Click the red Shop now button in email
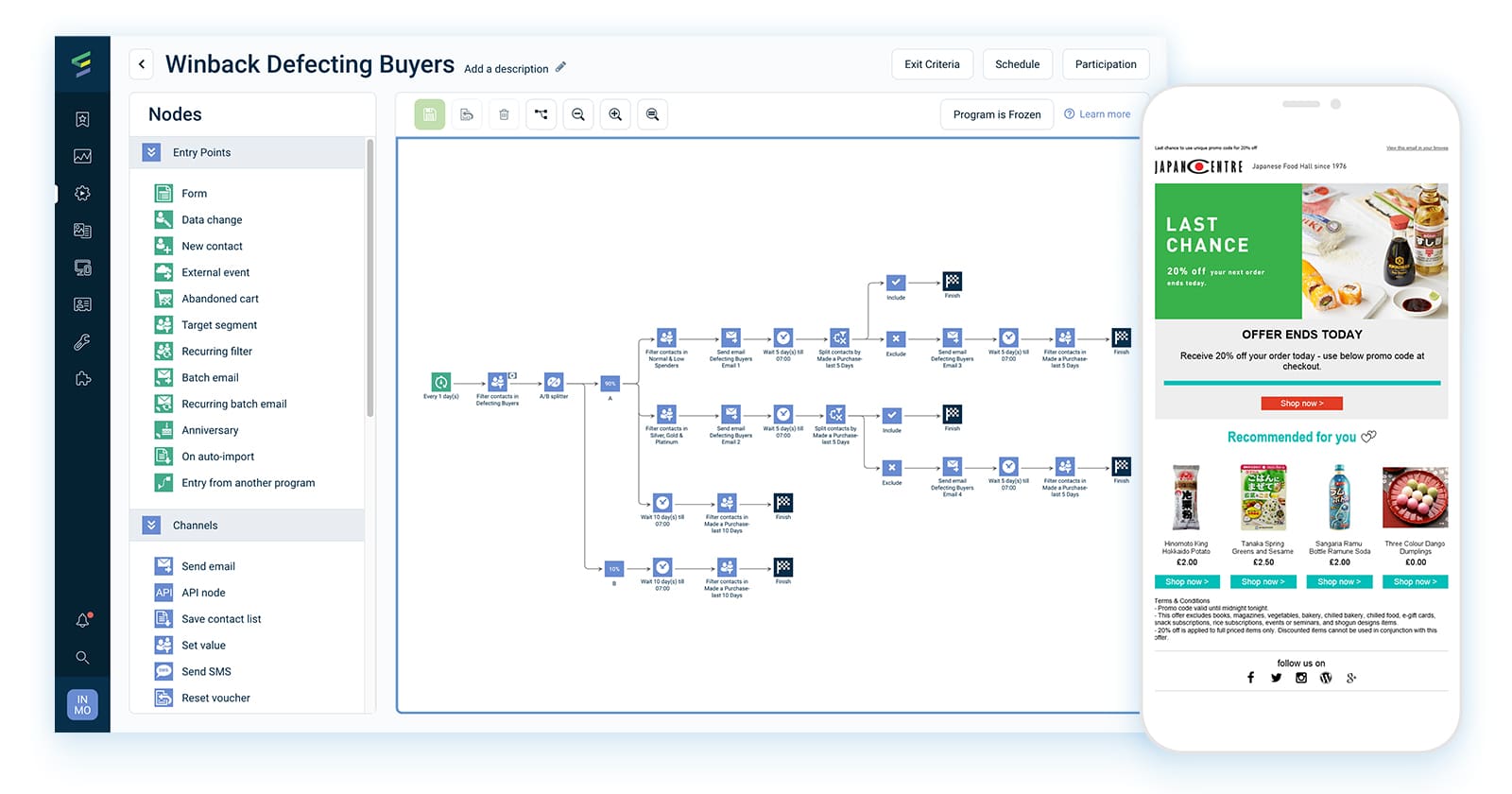 (x=1301, y=404)
